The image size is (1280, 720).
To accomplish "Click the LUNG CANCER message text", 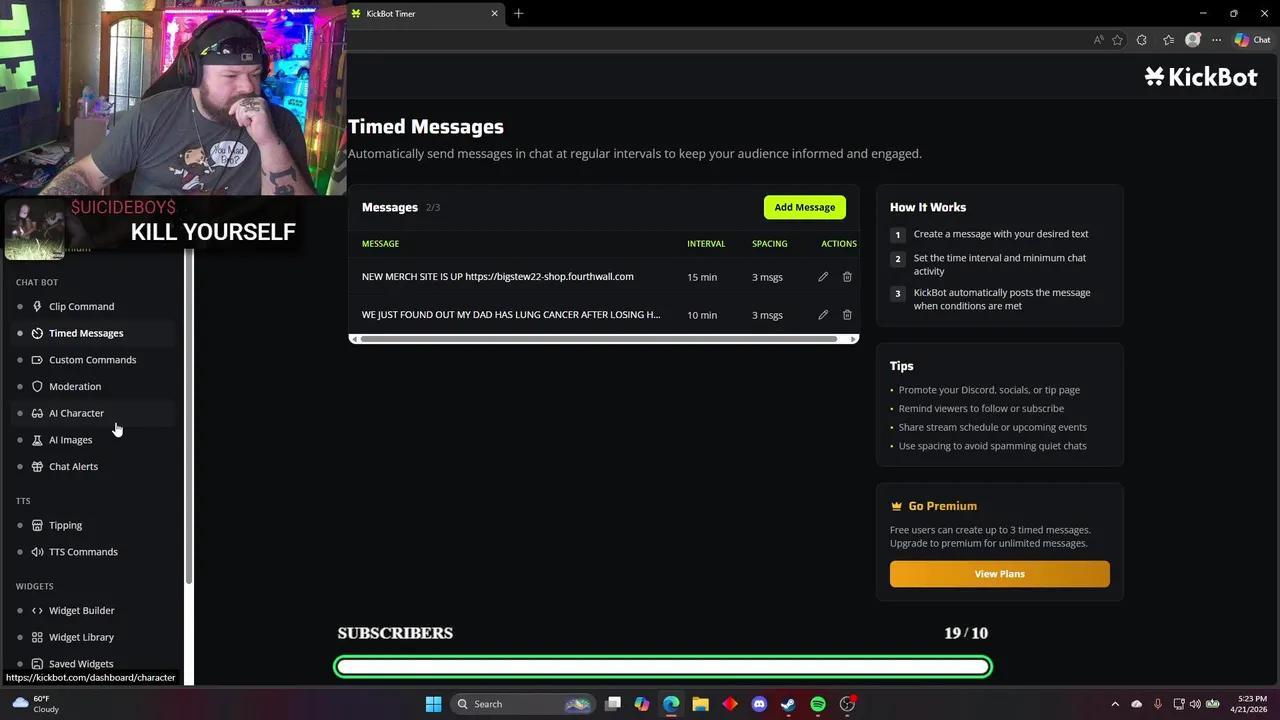I will (x=511, y=315).
